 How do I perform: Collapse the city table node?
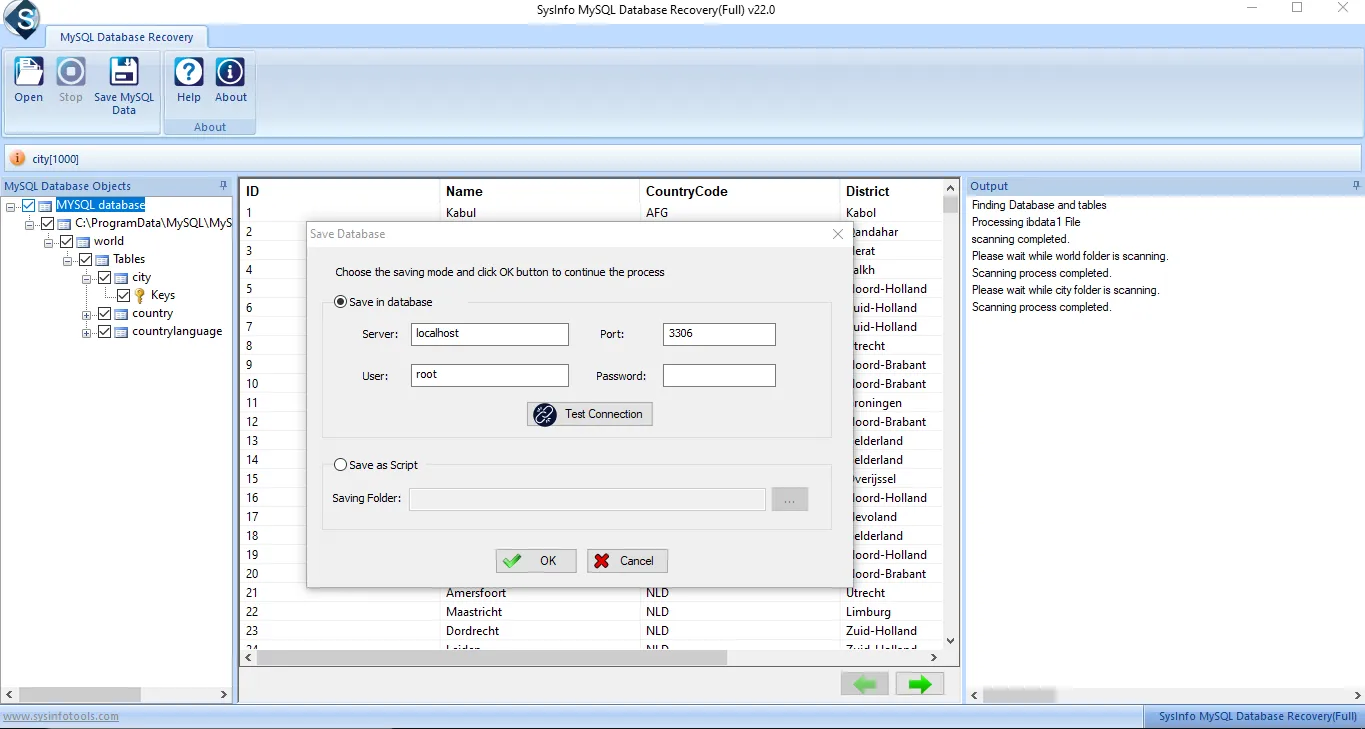87,278
